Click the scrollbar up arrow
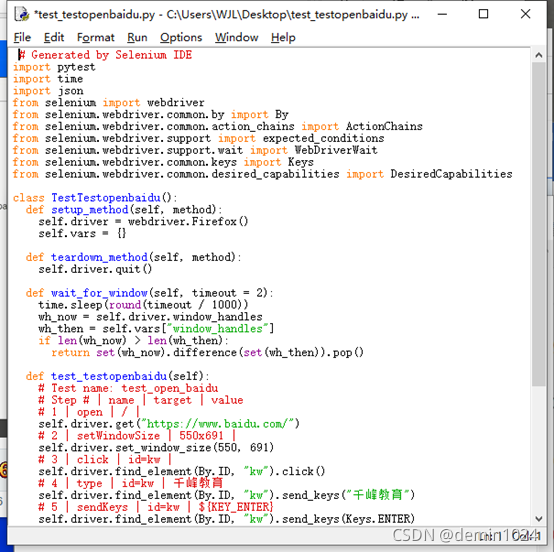 tap(538, 55)
